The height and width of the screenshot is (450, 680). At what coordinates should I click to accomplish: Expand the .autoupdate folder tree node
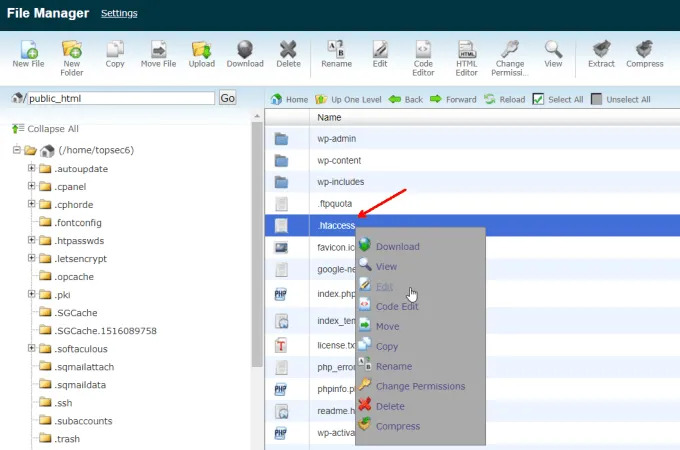point(32,169)
